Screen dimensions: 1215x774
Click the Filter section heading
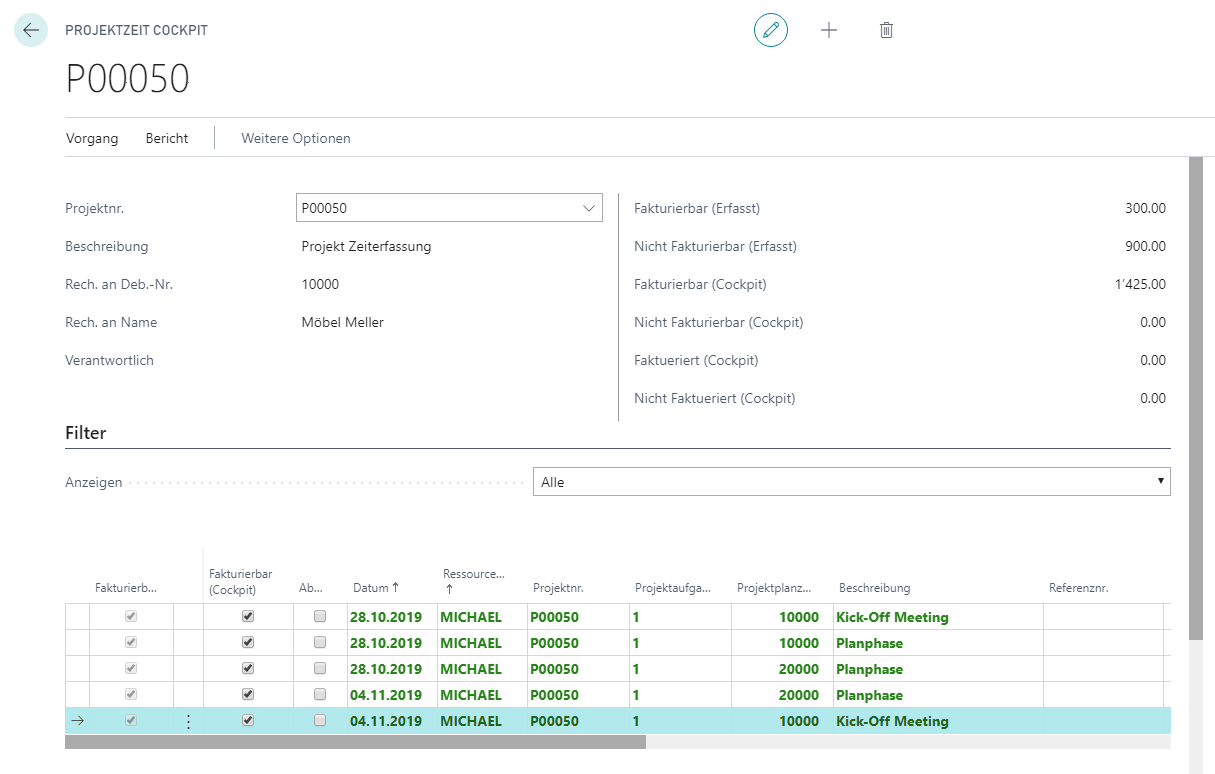[86, 433]
